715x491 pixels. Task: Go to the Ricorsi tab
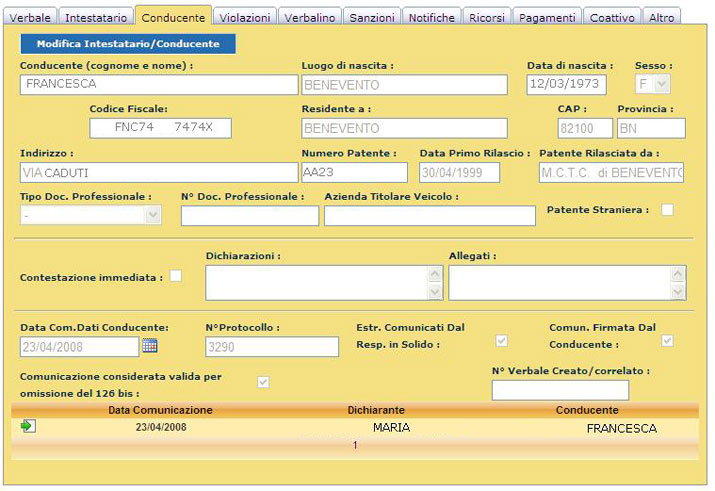pos(487,17)
